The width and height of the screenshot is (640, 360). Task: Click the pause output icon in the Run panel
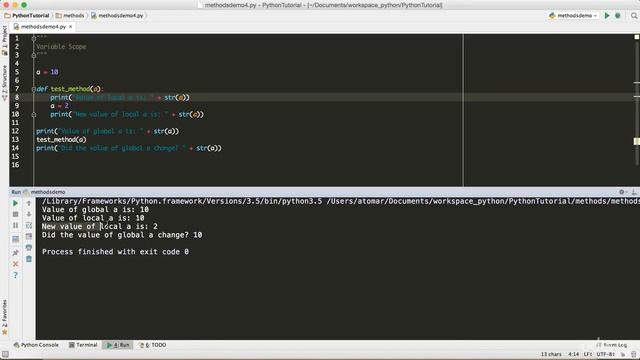click(16, 225)
